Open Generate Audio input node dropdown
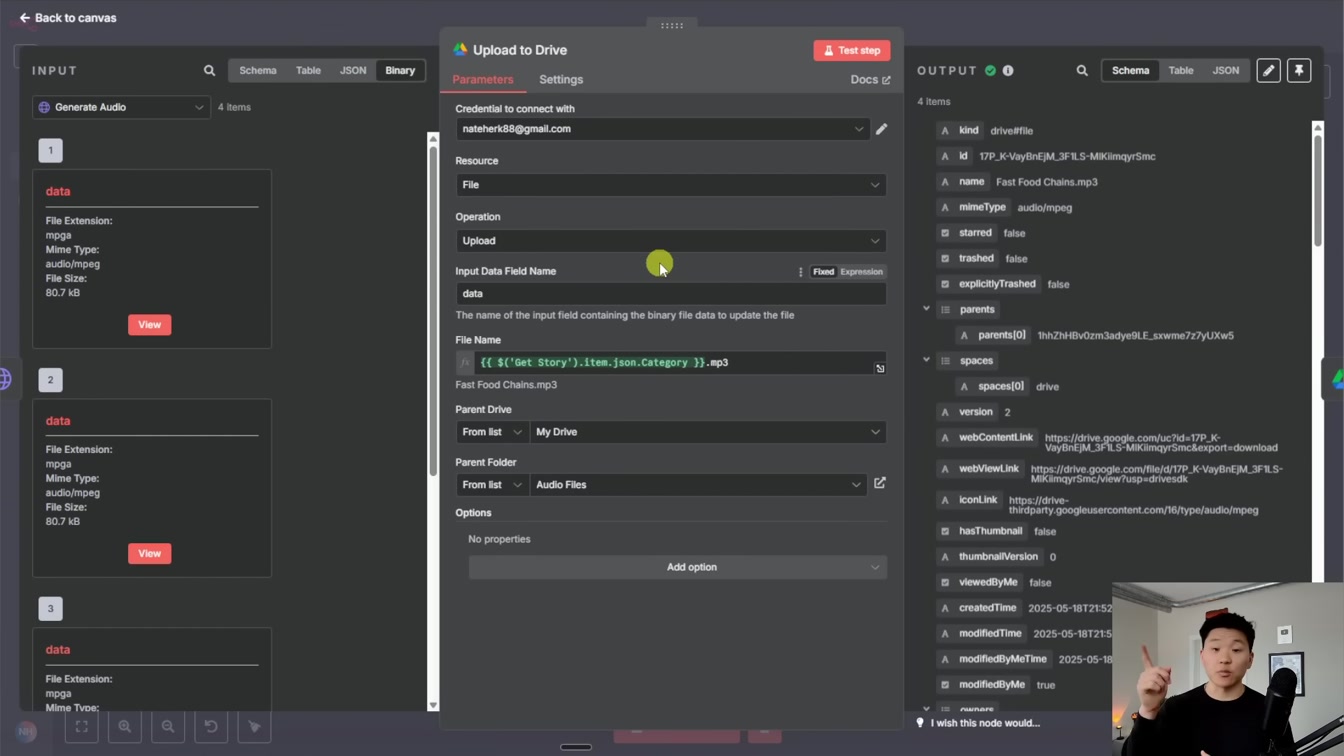The height and width of the screenshot is (756, 1344). (122, 107)
